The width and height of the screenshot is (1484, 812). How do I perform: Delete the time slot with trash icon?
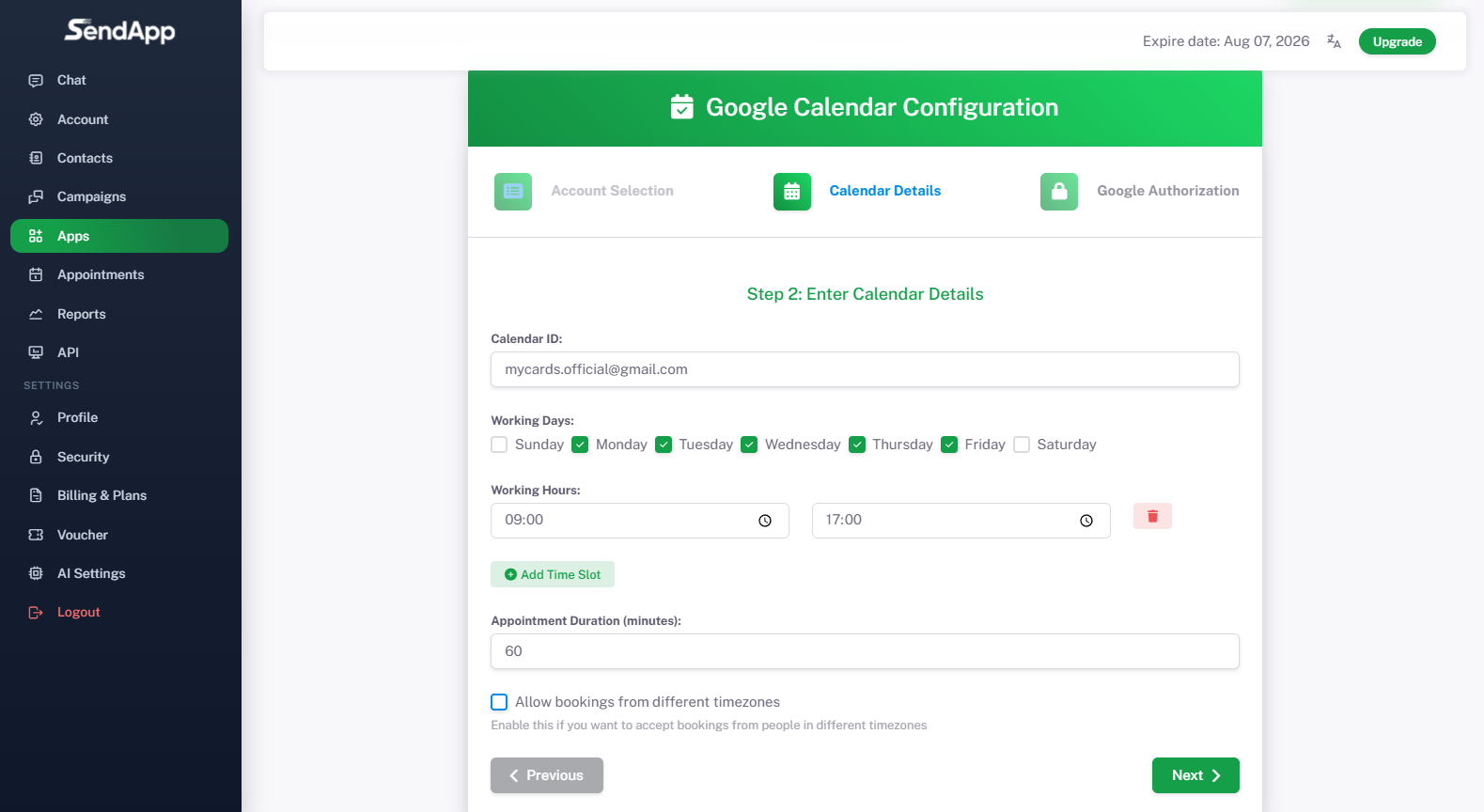click(x=1152, y=516)
